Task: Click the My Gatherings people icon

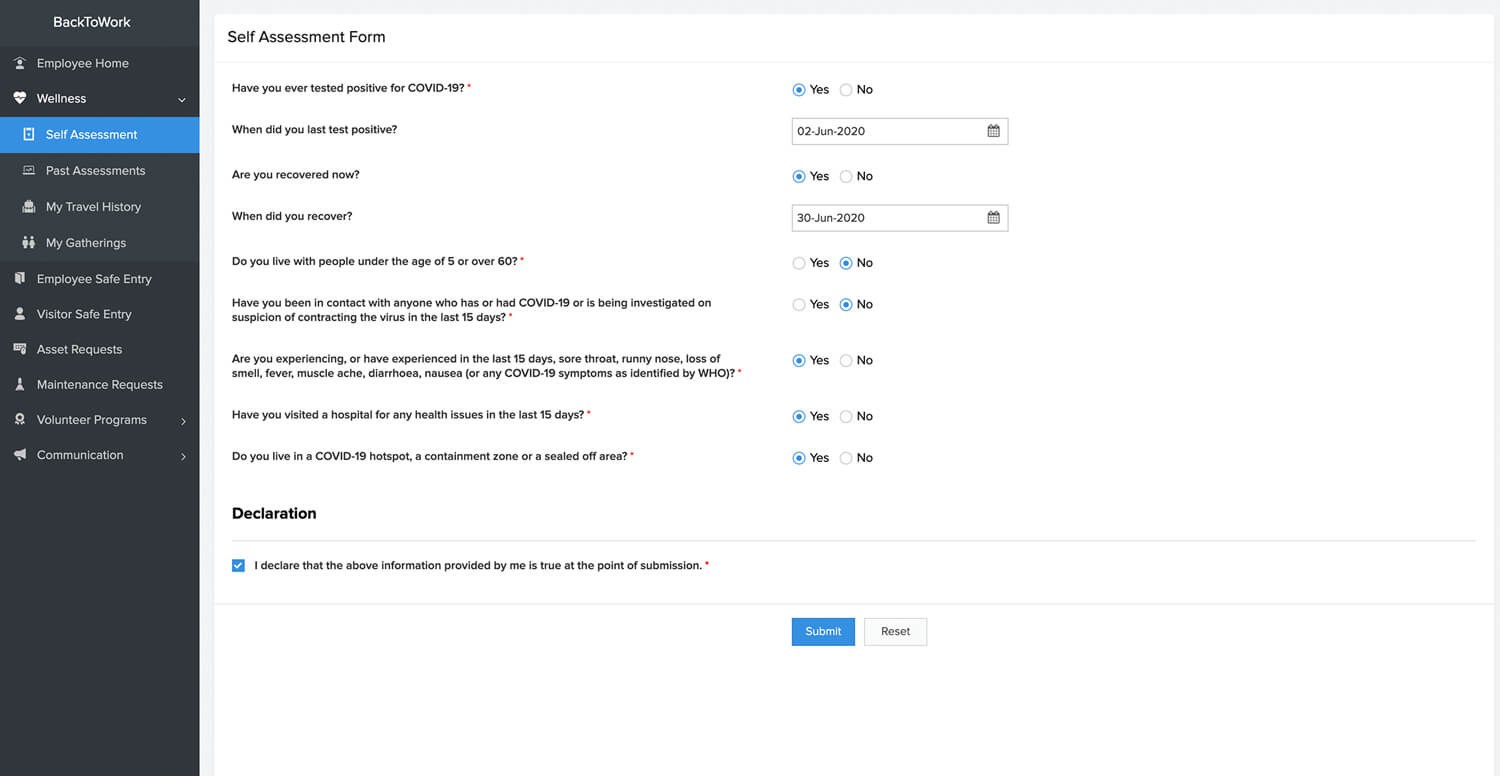Action: pos(29,243)
